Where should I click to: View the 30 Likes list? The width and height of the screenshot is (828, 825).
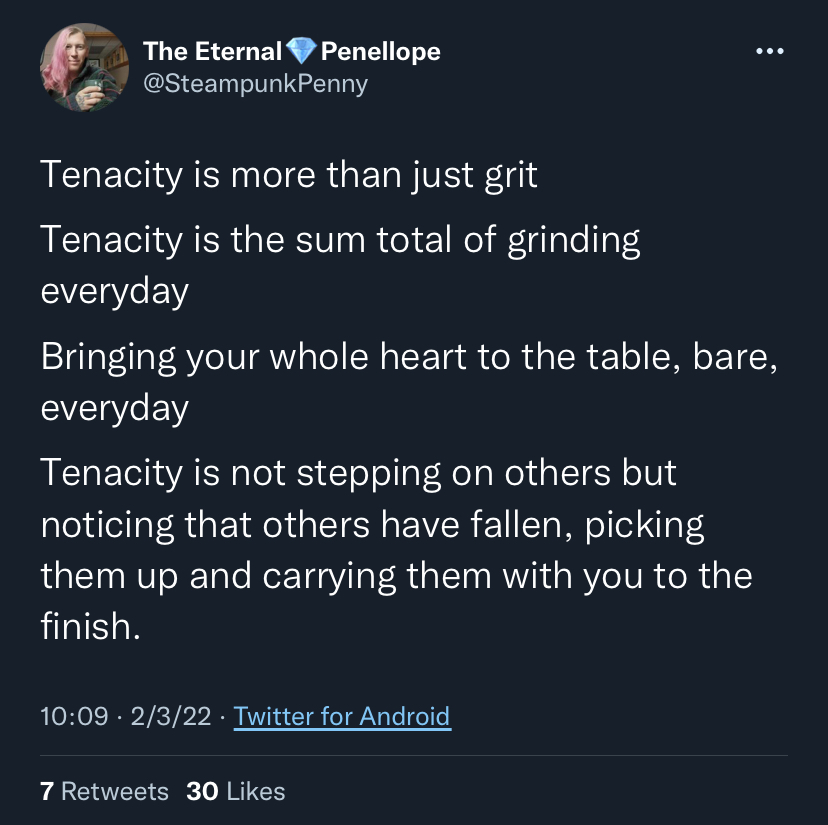pyautogui.click(x=236, y=791)
